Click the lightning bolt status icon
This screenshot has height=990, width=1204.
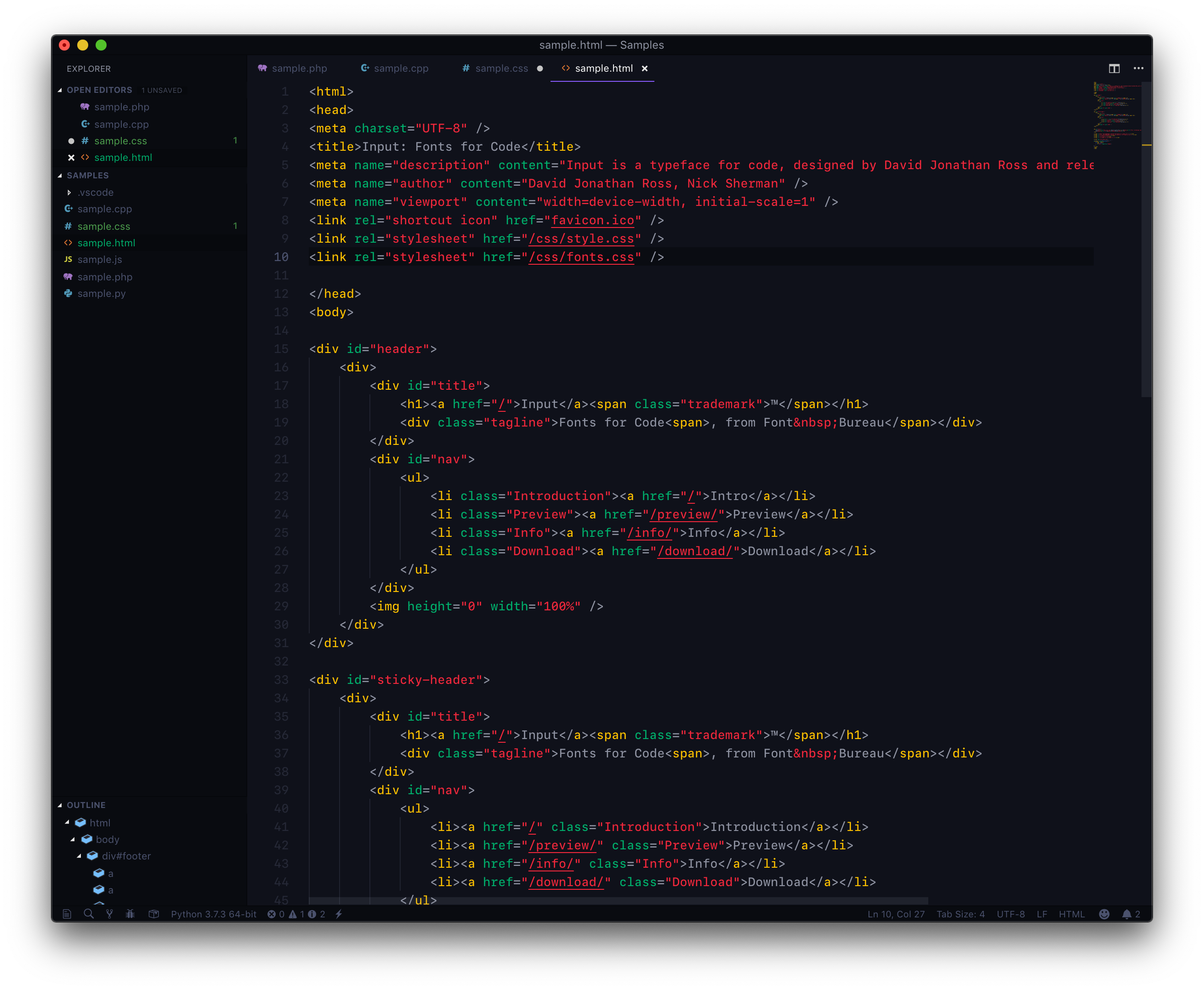point(339,914)
